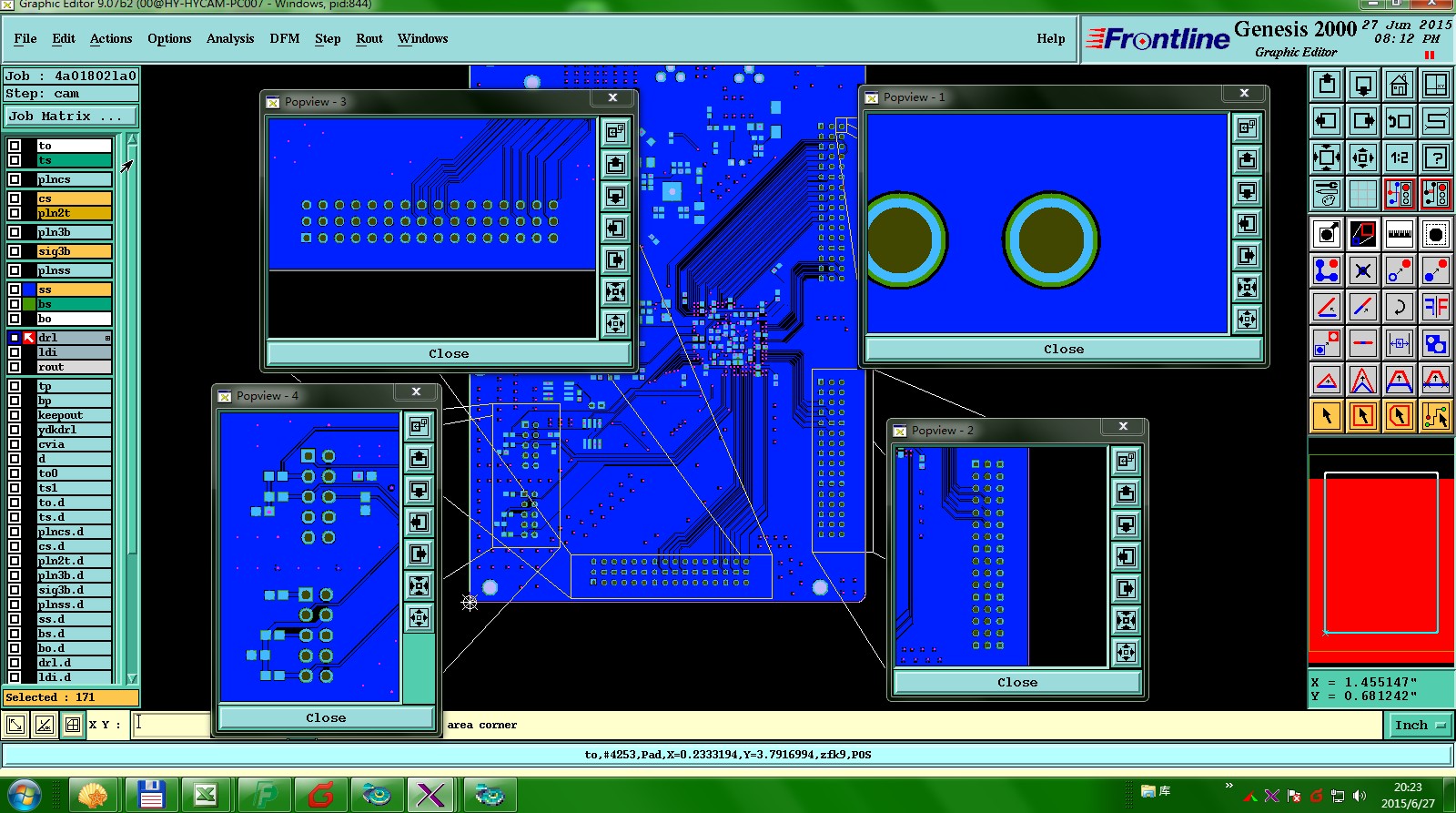1456x813 pixels.
Task: Open the DFM menu
Action: click(285, 38)
